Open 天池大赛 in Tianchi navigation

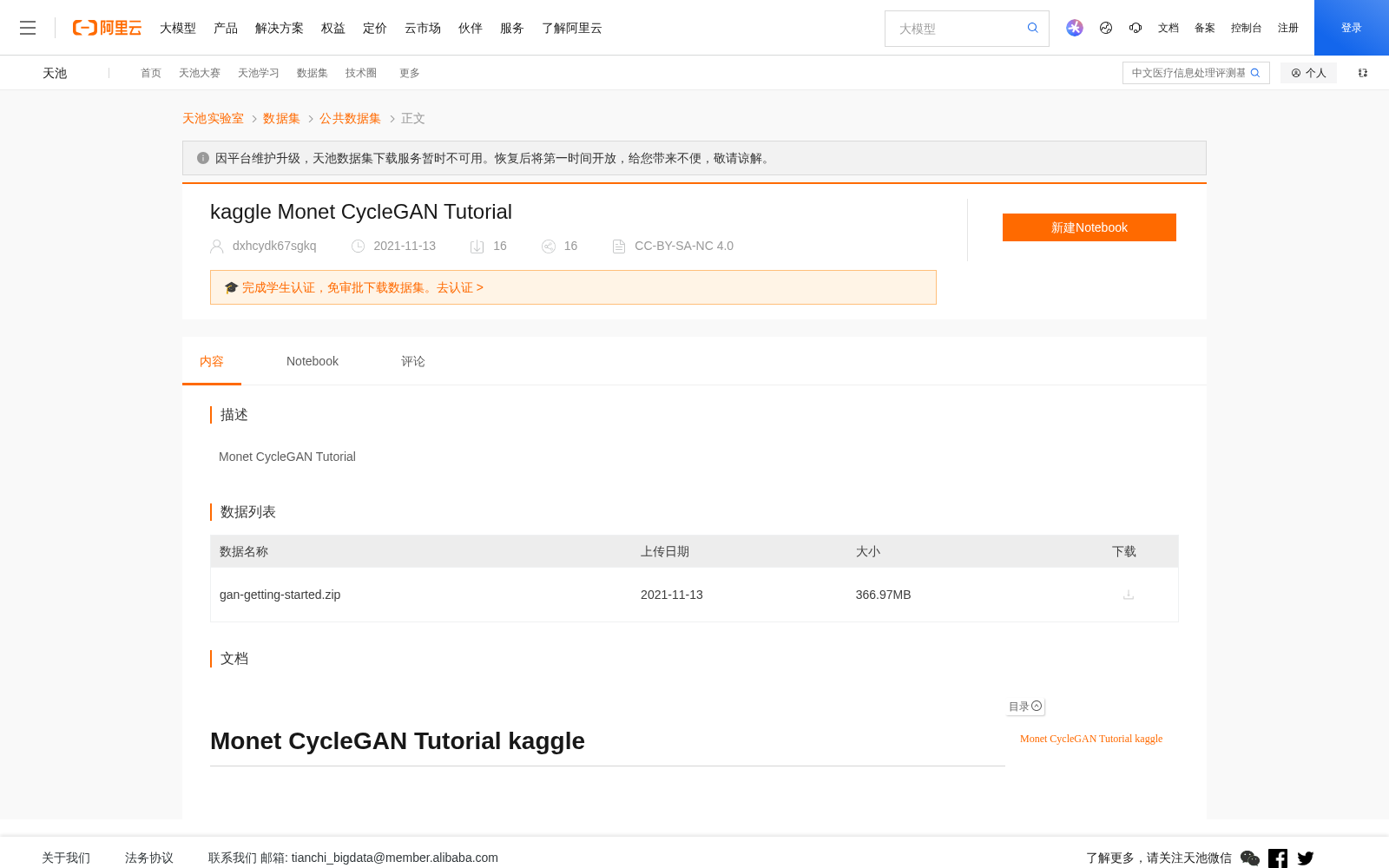200,73
